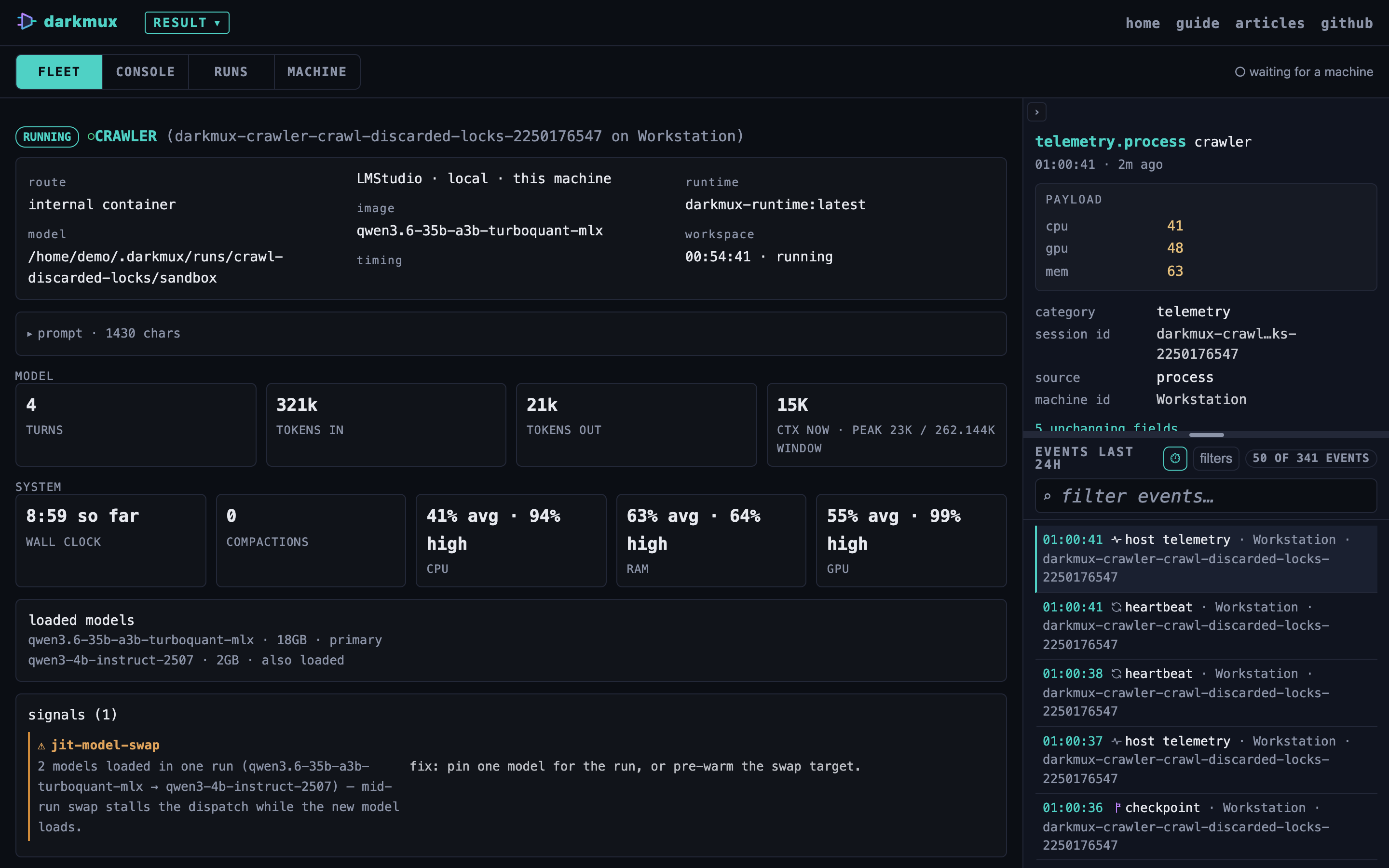
Task: Click the 321k TOKENS IN card
Action: (386, 425)
